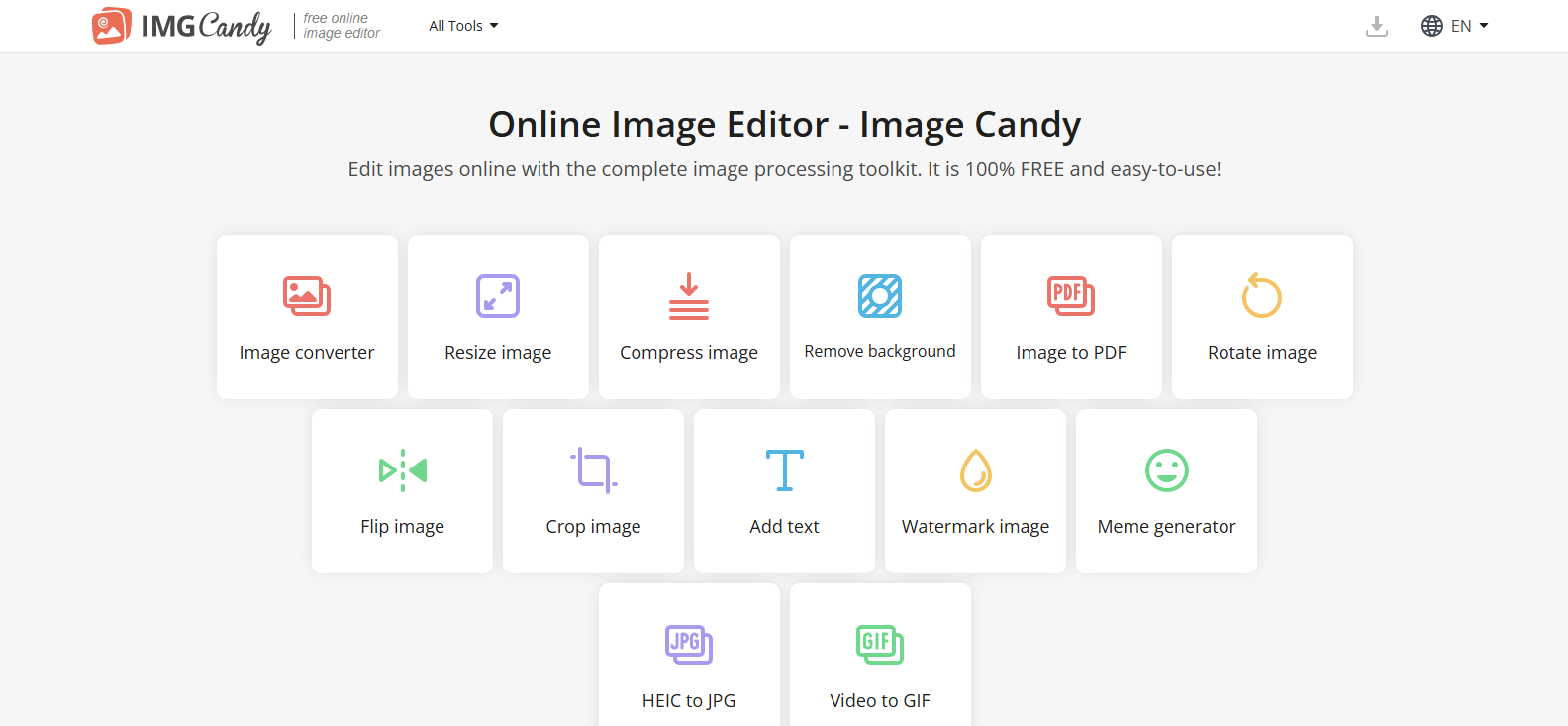Choose the Add text icon
The image size is (1568, 726).
tap(785, 470)
